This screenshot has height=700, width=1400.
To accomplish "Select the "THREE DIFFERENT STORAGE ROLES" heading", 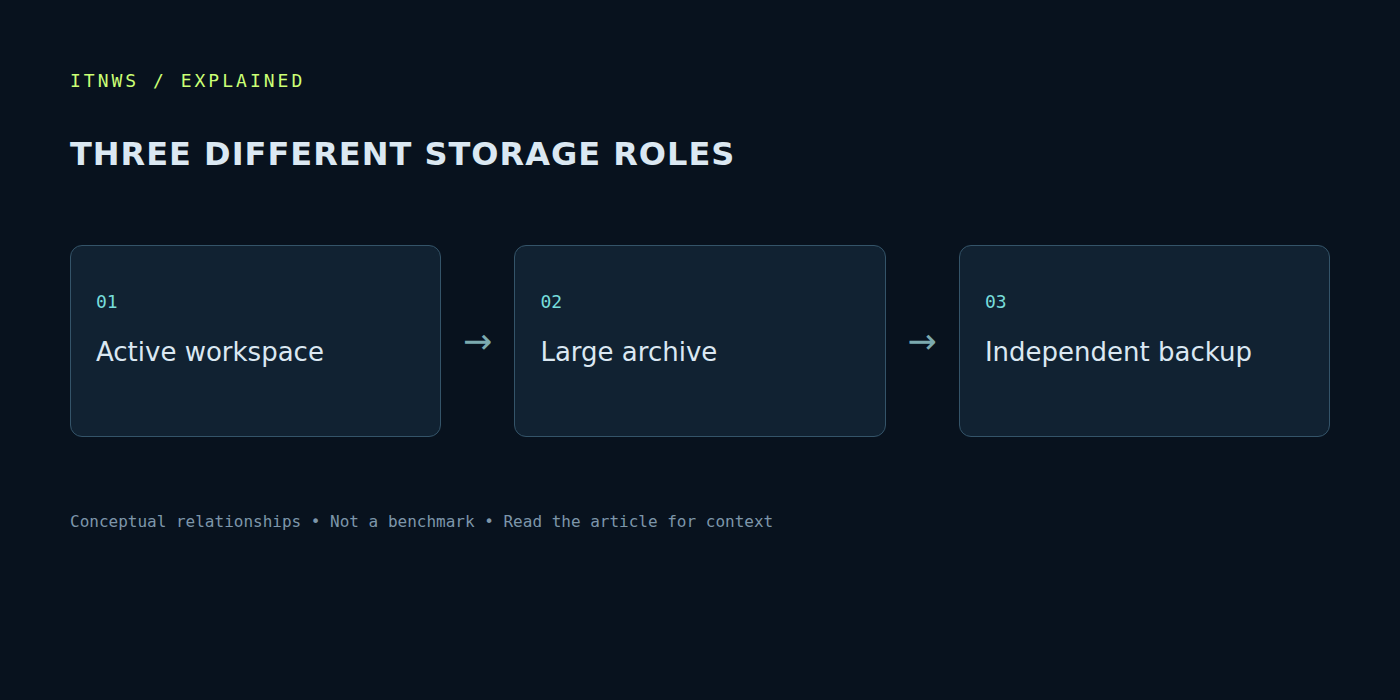I will pos(402,154).
